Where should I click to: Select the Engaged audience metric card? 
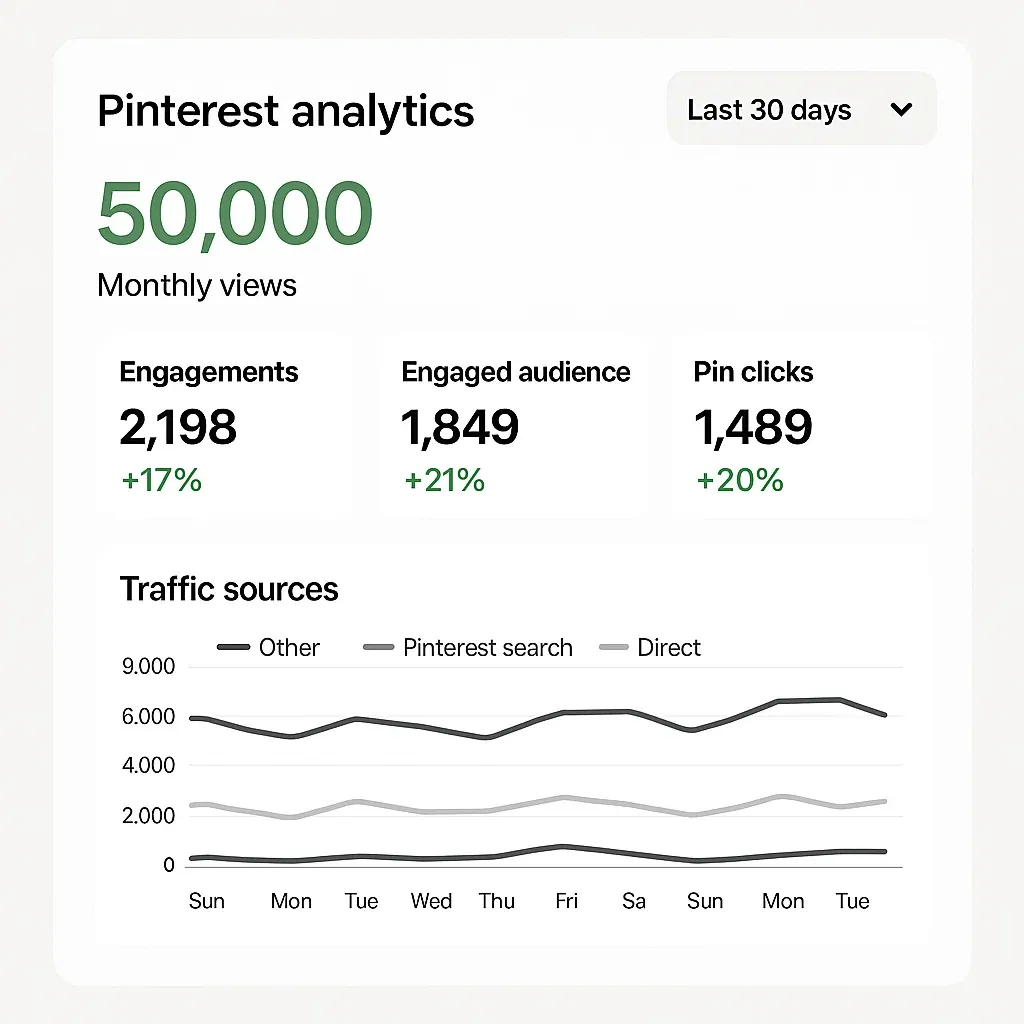coord(514,426)
